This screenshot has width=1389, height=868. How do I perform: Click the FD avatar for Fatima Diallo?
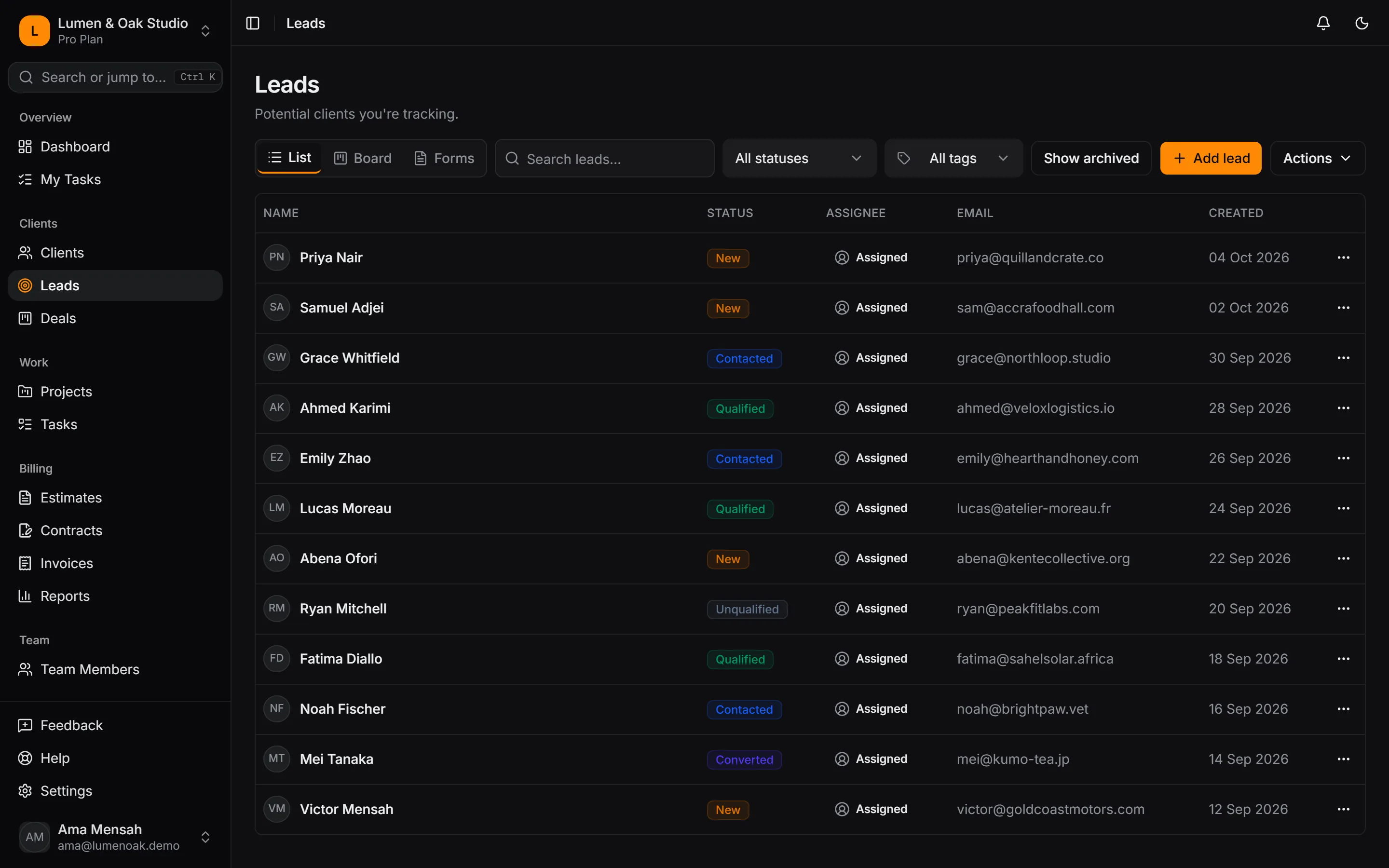coord(277,658)
